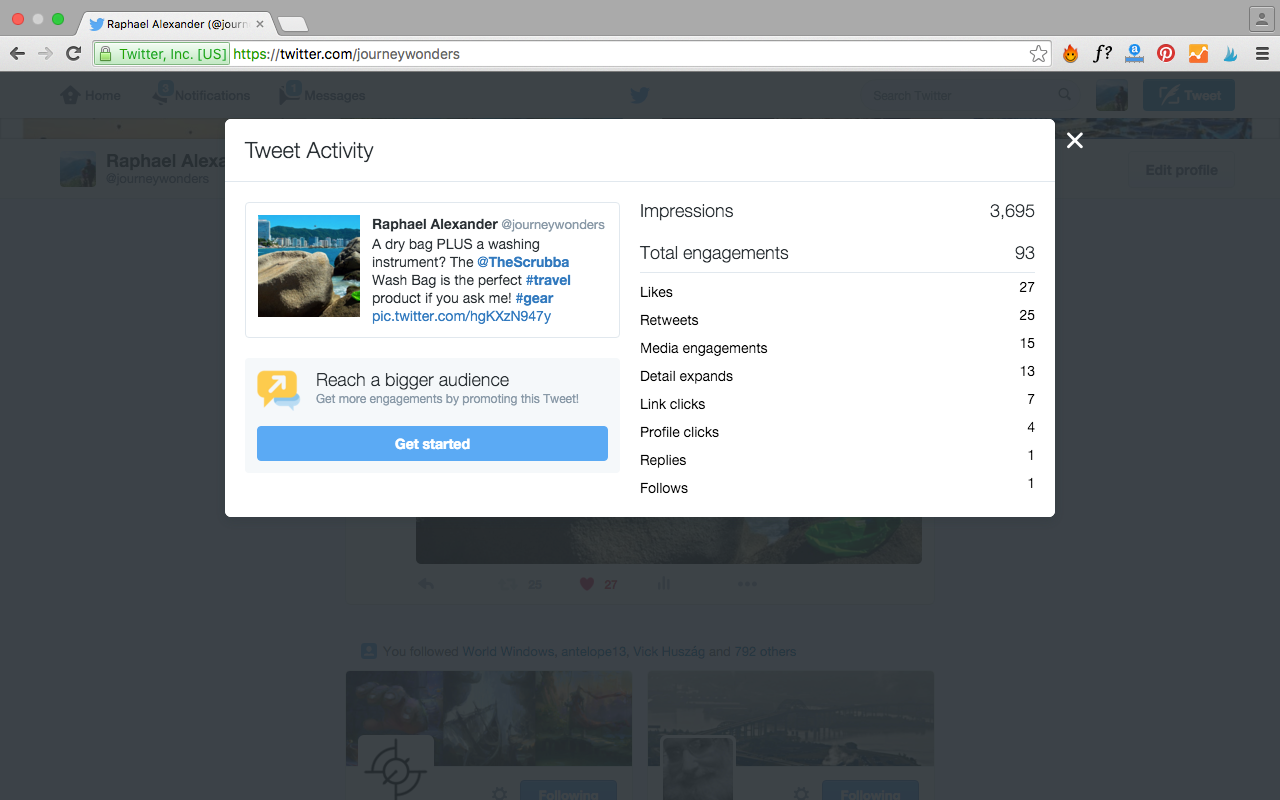Open Notifications
The image size is (1280, 800).
click(x=201, y=95)
